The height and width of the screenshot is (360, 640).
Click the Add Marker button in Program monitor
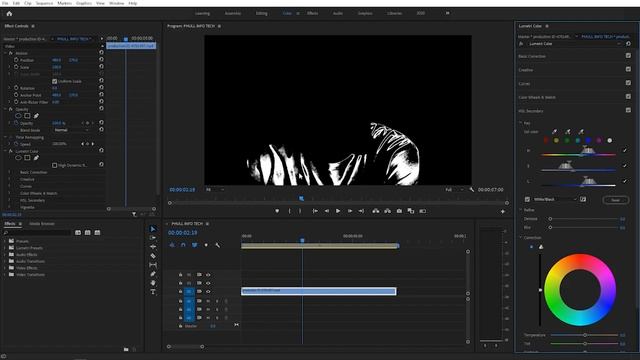point(277,211)
